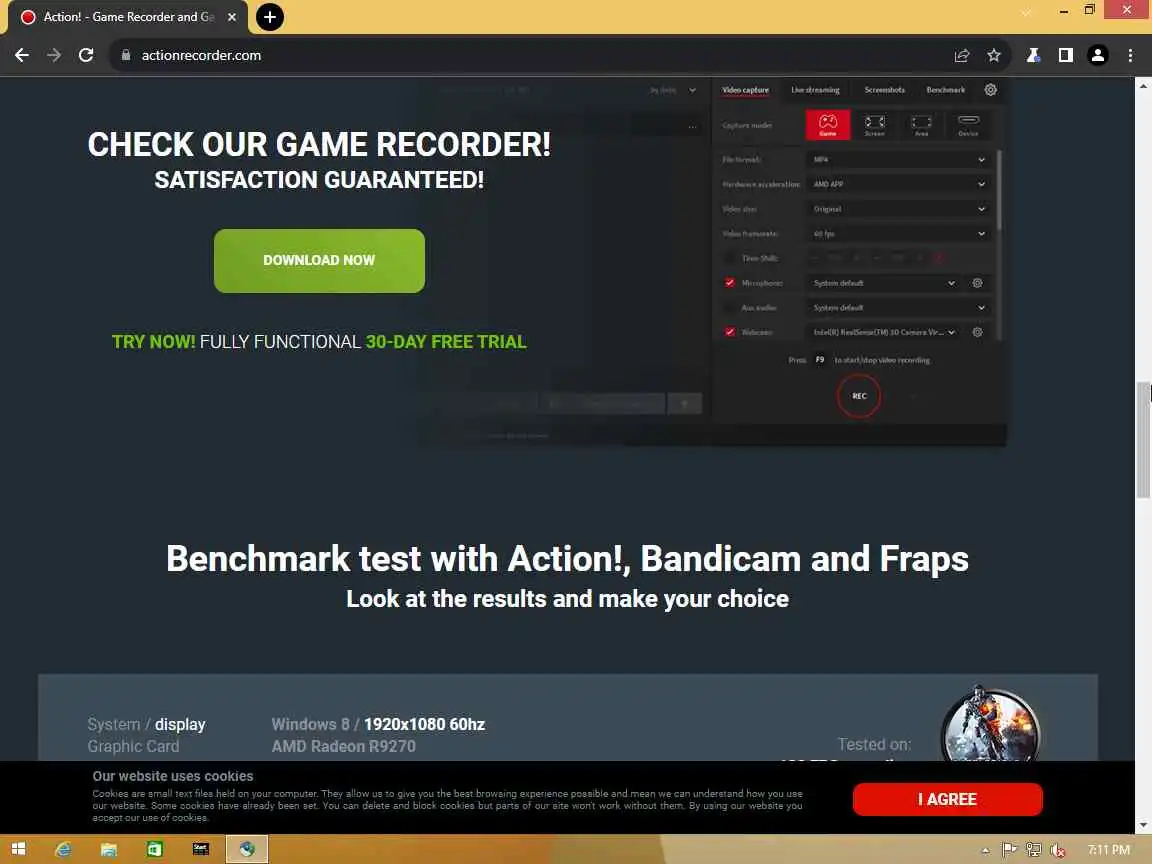This screenshot has width=1152, height=864.
Task: Click the AMD Radeon R9270 text
Action: click(343, 746)
